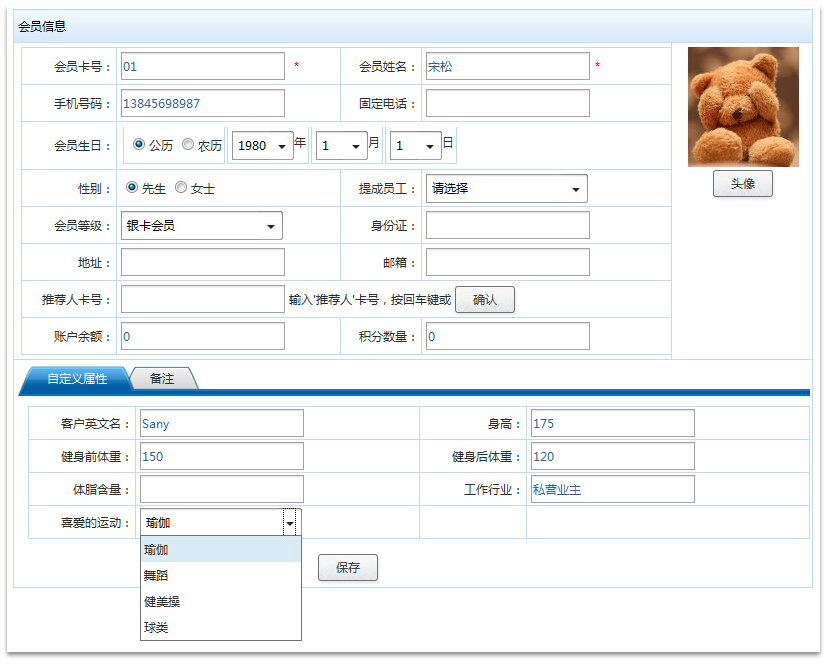Click the 固定电话 input field
Image resolution: width=829 pixels, height=665 pixels.
click(x=508, y=103)
